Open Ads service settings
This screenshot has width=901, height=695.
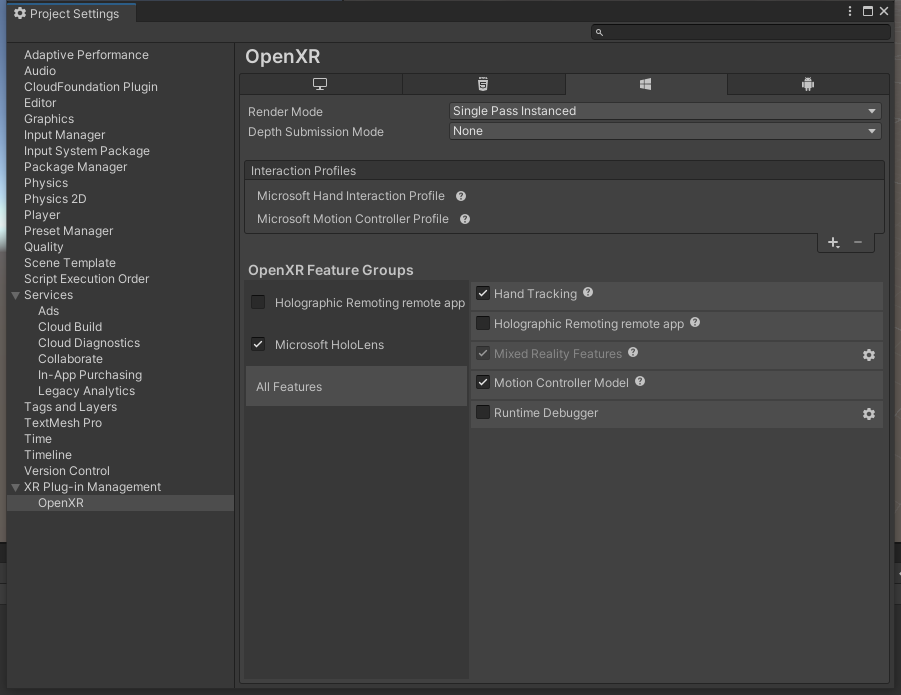(48, 311)
